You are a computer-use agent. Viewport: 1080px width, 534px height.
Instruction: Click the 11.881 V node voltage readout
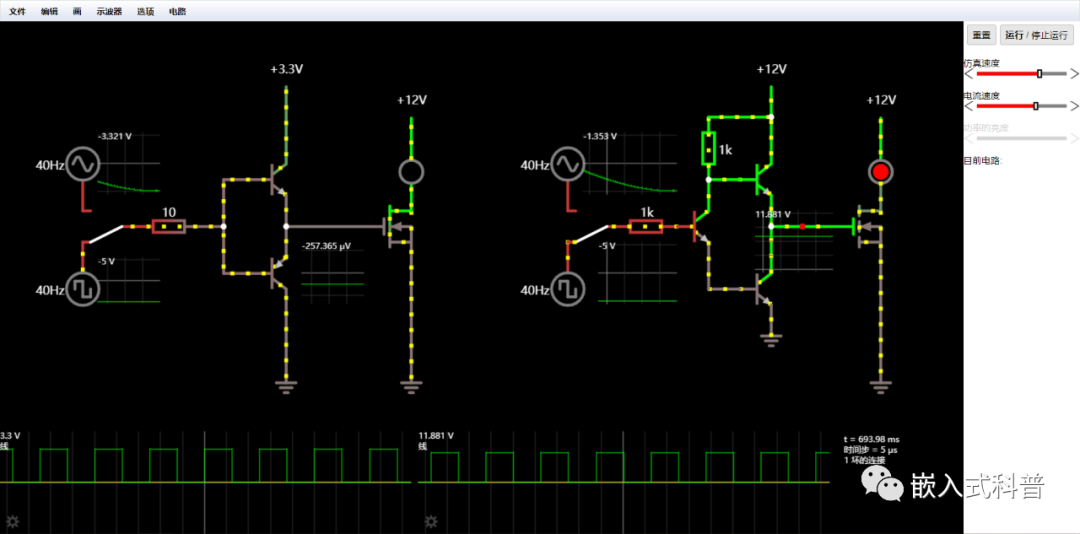773,214
